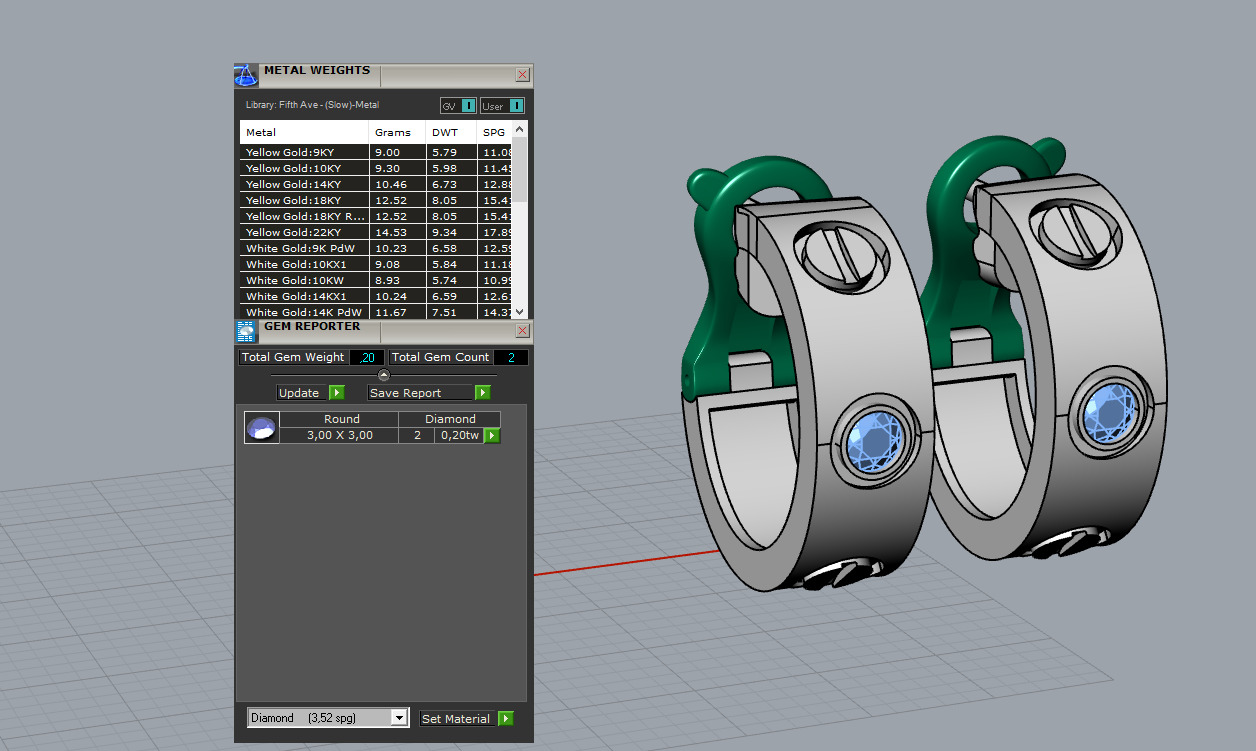1256x751 pixels.
Task: Click the Save Report button
Action: coord(420,393)
